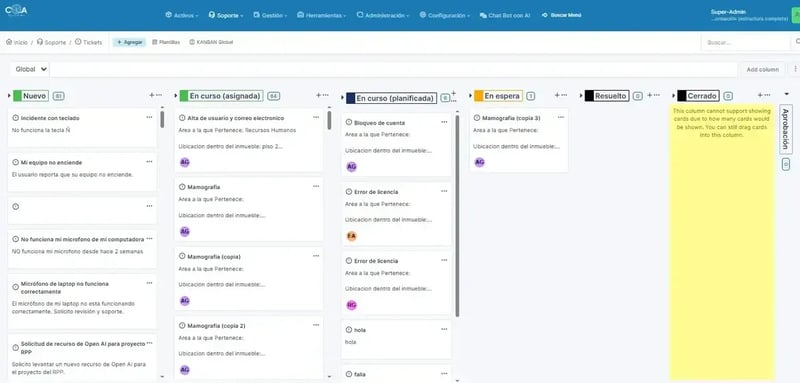Image resolution: width=800 pixels, height=383 pixels.
Task: Open Chat Bot con AI
Action: point(505,16)
